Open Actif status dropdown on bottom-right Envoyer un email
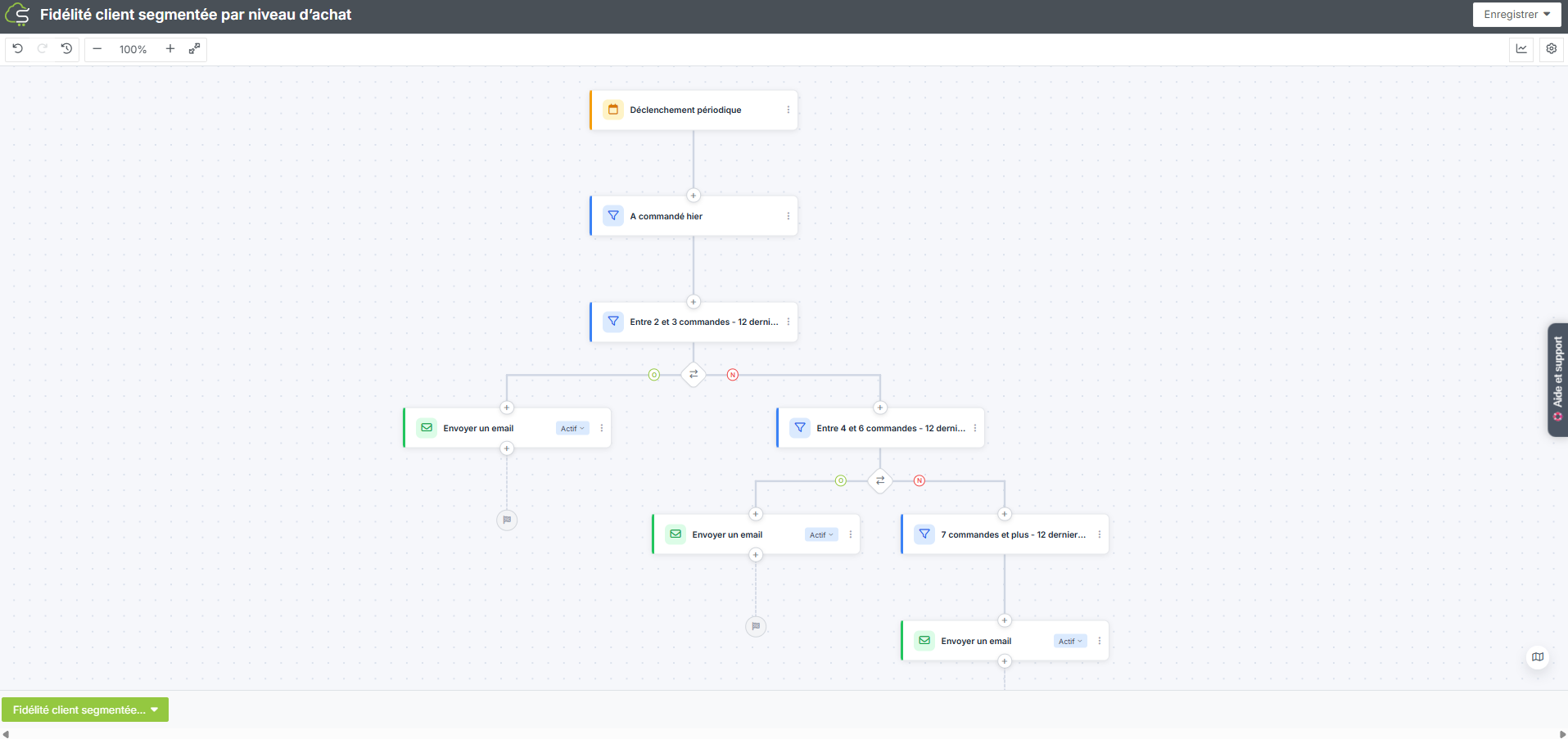 click(1070, 642)
